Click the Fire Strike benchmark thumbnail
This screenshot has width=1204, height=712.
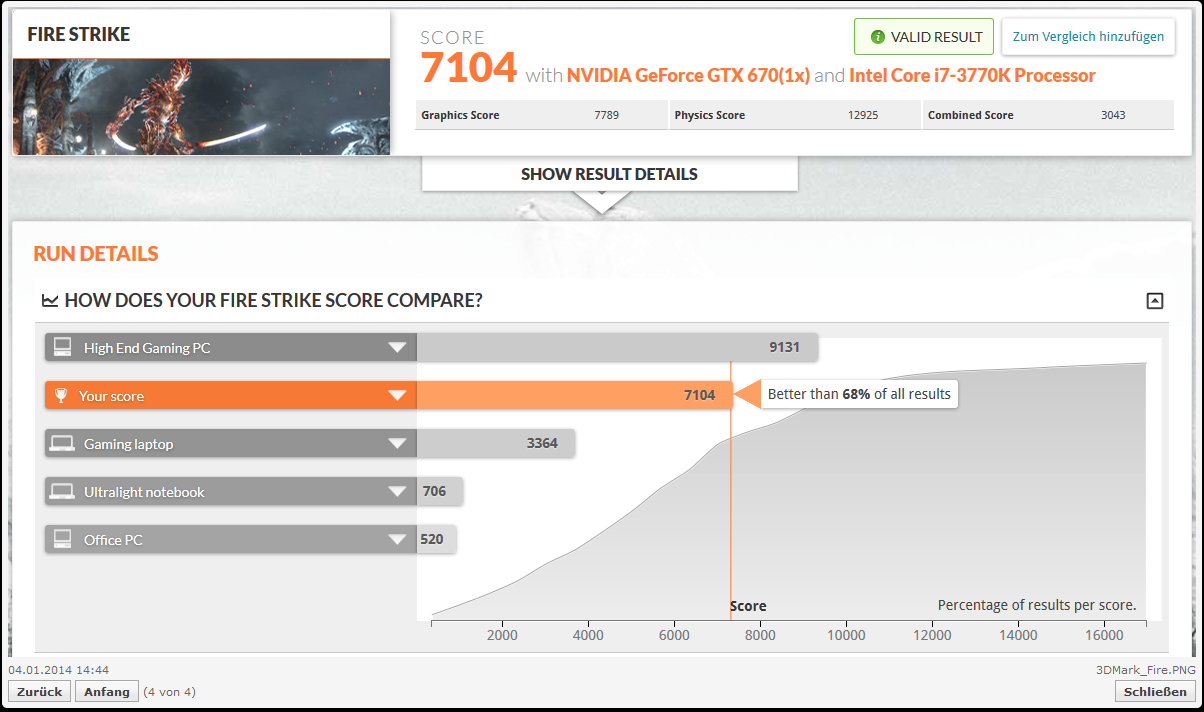click(x=201, y=106)
